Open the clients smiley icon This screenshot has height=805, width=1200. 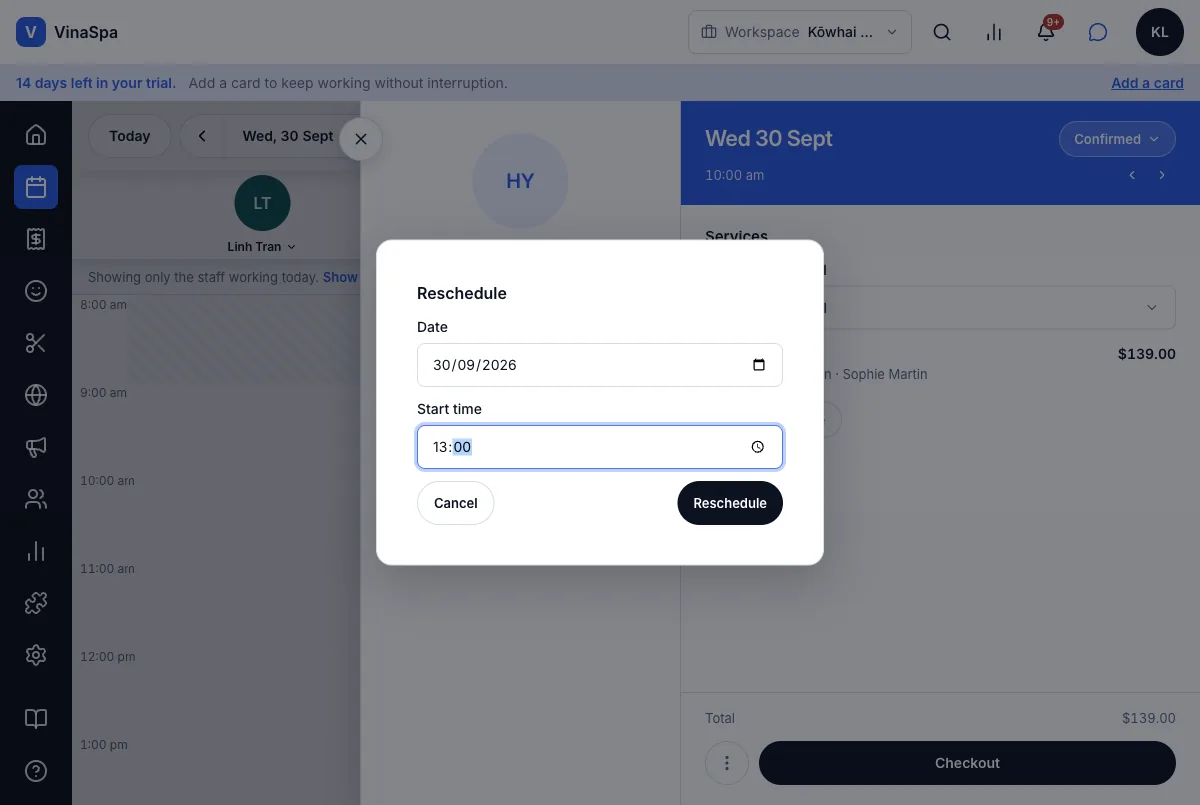tap(36, 291)
